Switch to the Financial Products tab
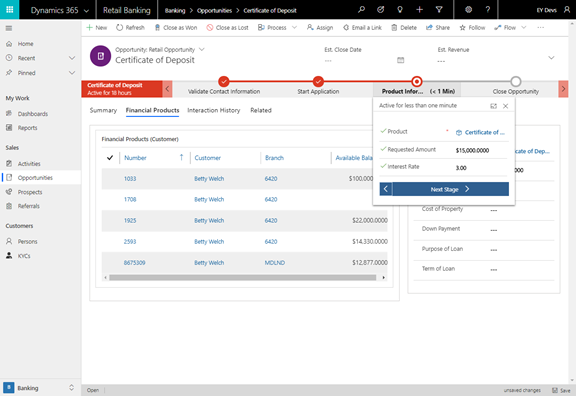The image size is (576, 397). pos(152,110)
